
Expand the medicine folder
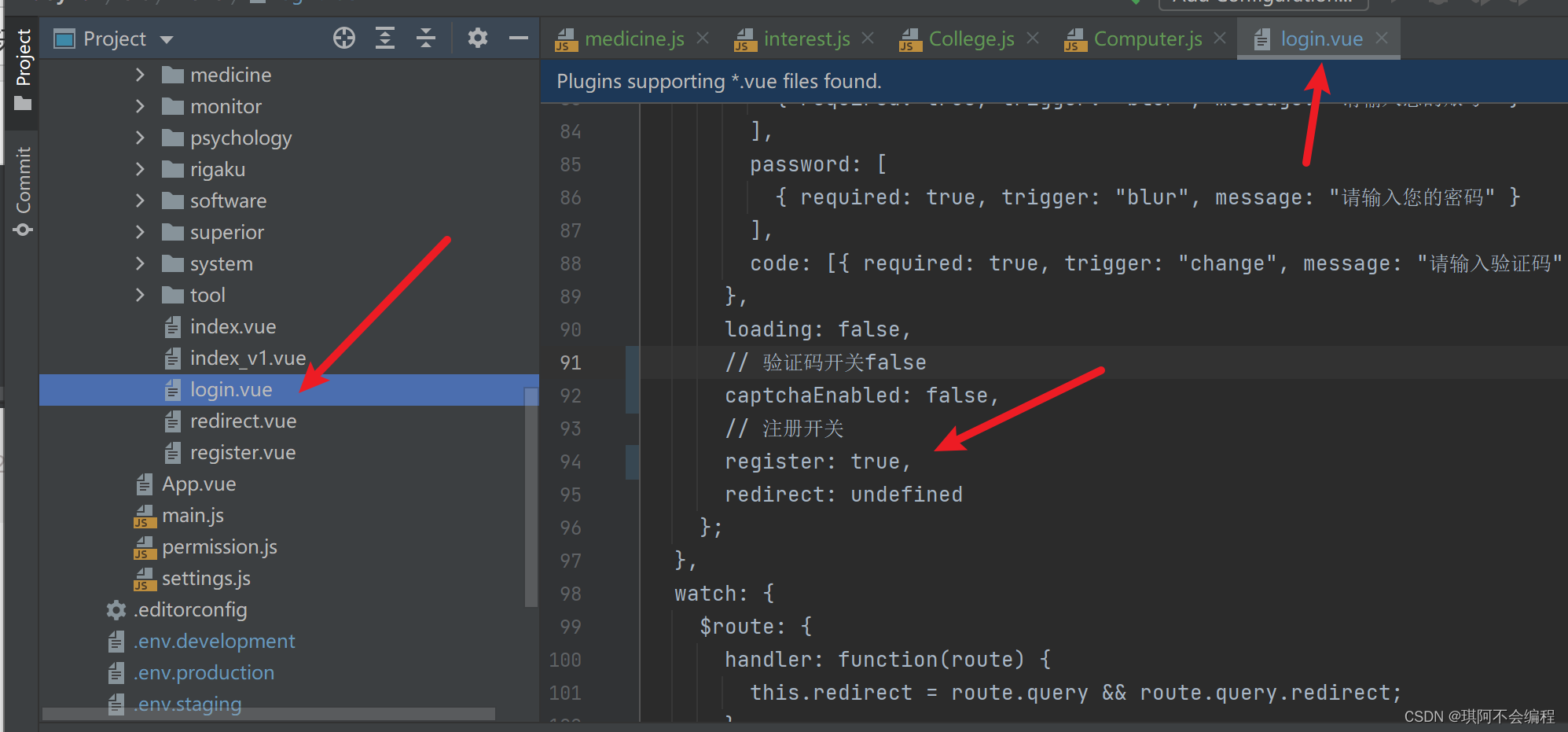point(140,75)
